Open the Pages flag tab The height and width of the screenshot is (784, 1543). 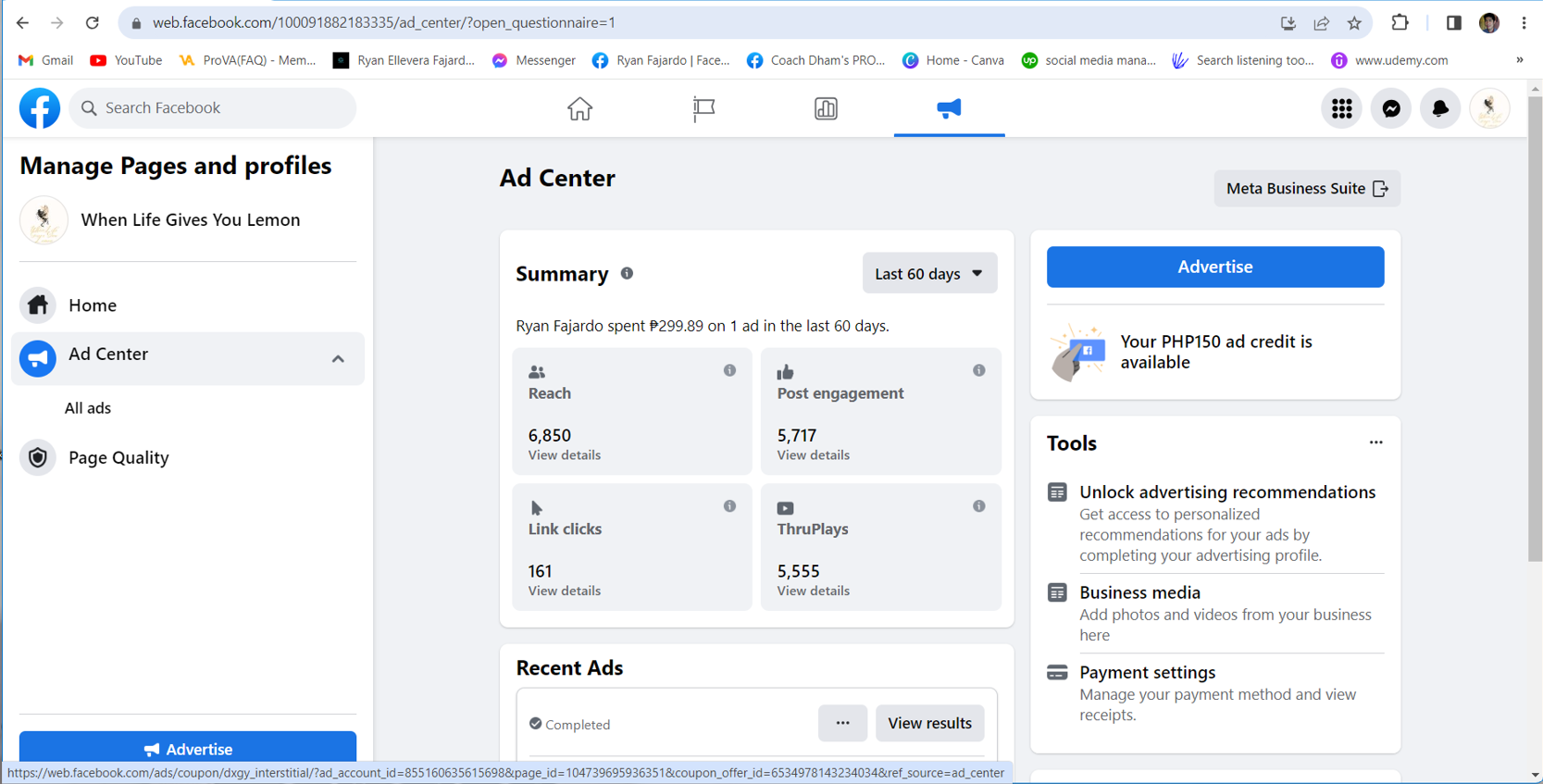pos(703,108)
